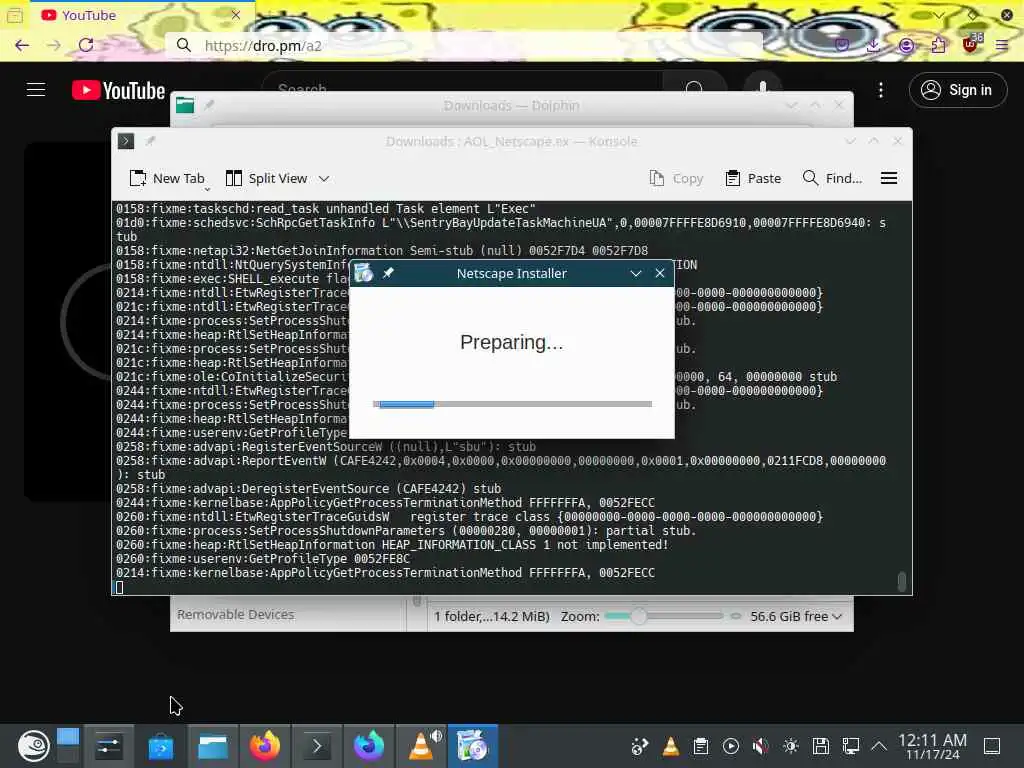Click the Split View button in Konsole
The width and height of the screenshot is (1024, 768).
(266, 178)
